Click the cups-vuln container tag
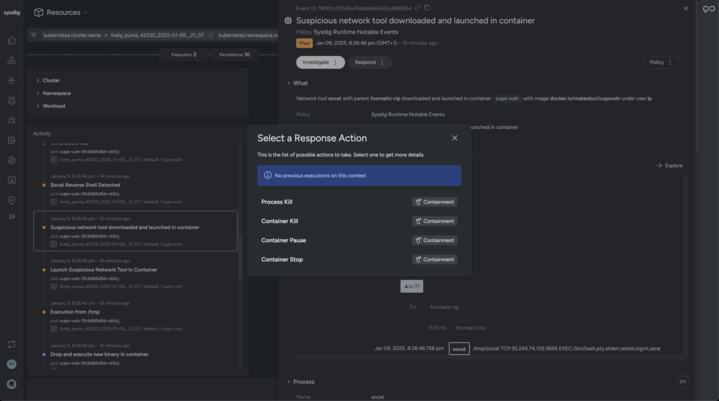 coord(507,99)
